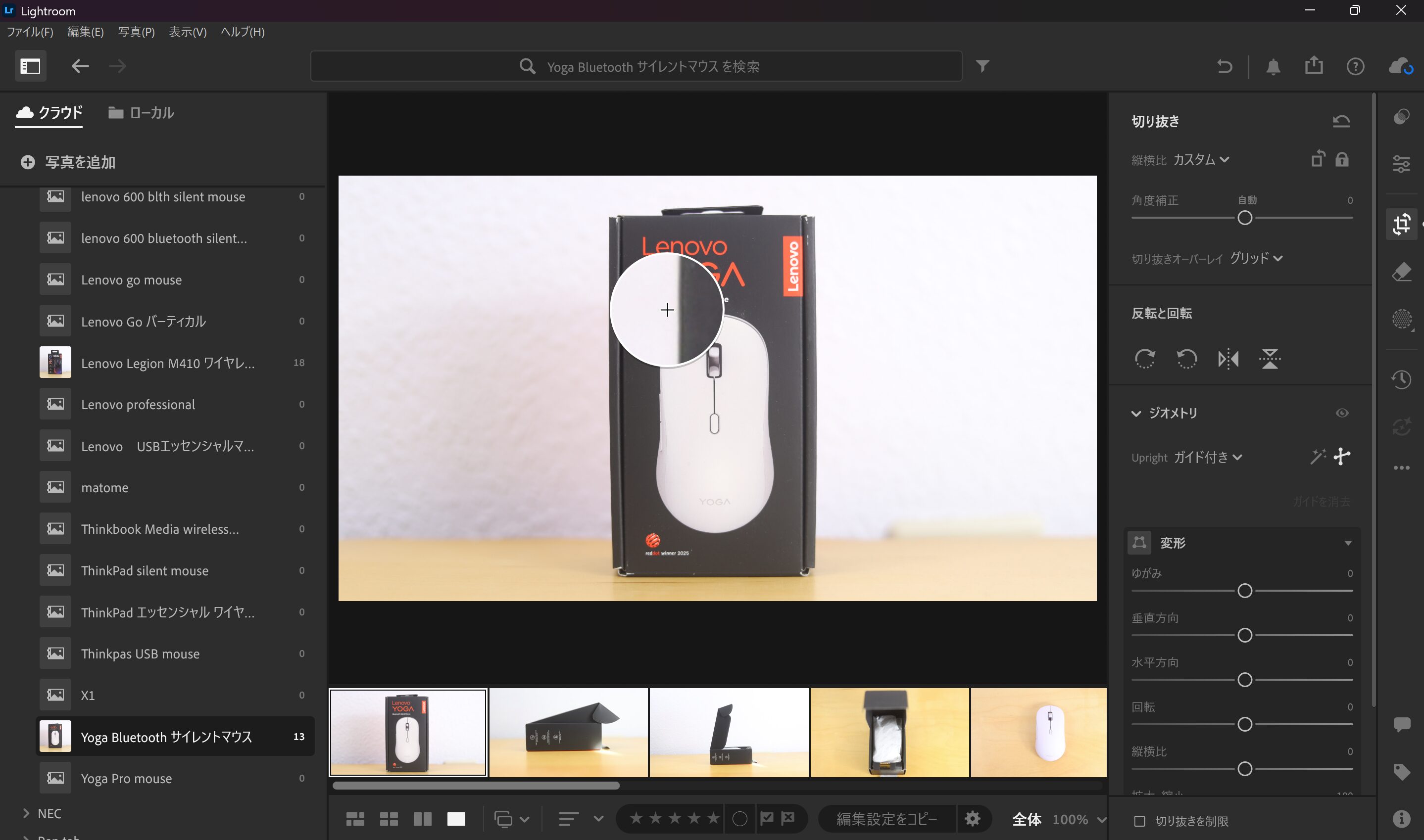Screen dimensions: 1424x840
Task: Flip the photo horizontally
Action: click(1228, 359)
